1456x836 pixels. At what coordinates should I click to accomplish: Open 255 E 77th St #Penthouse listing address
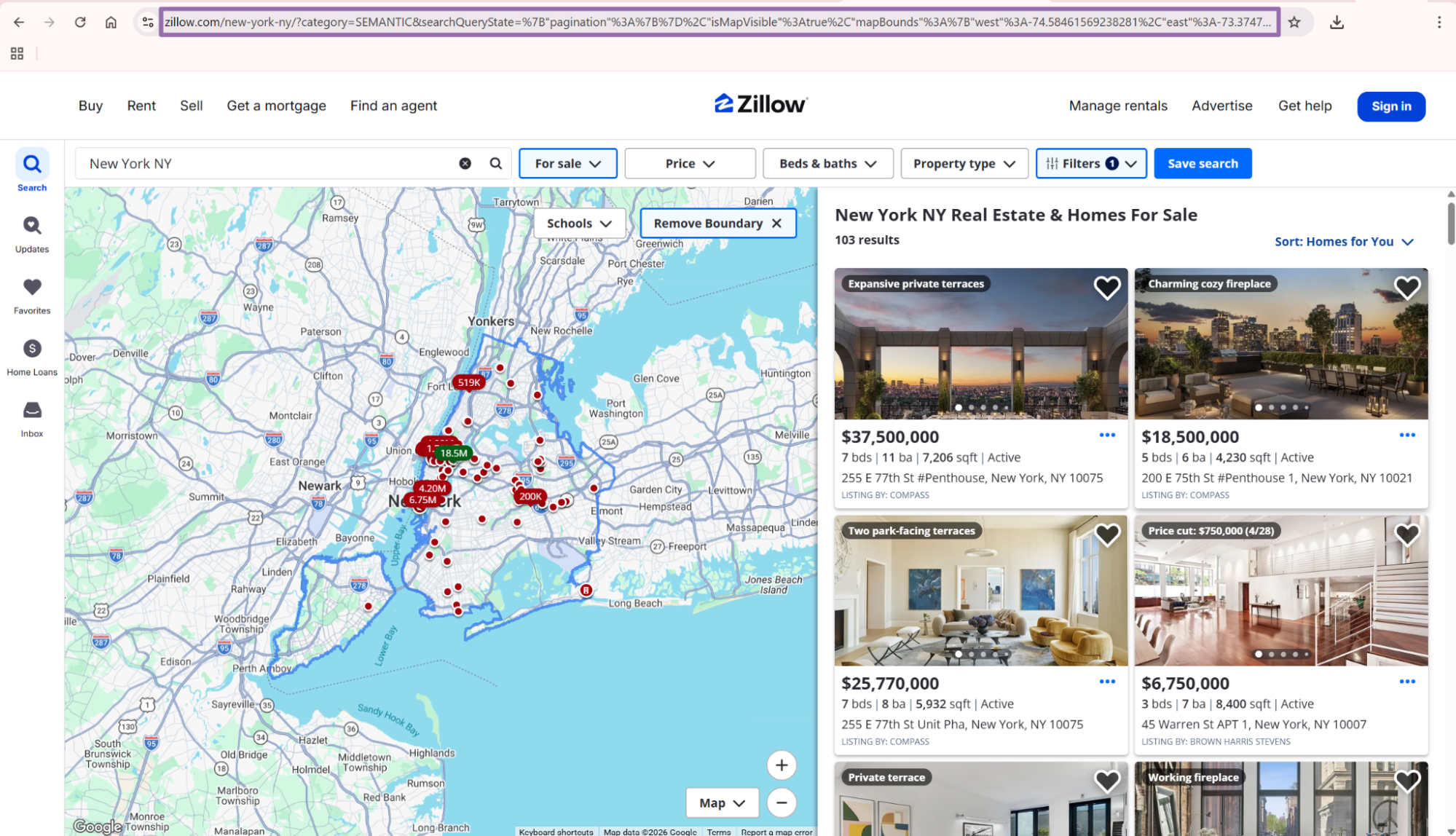point(972,478)
